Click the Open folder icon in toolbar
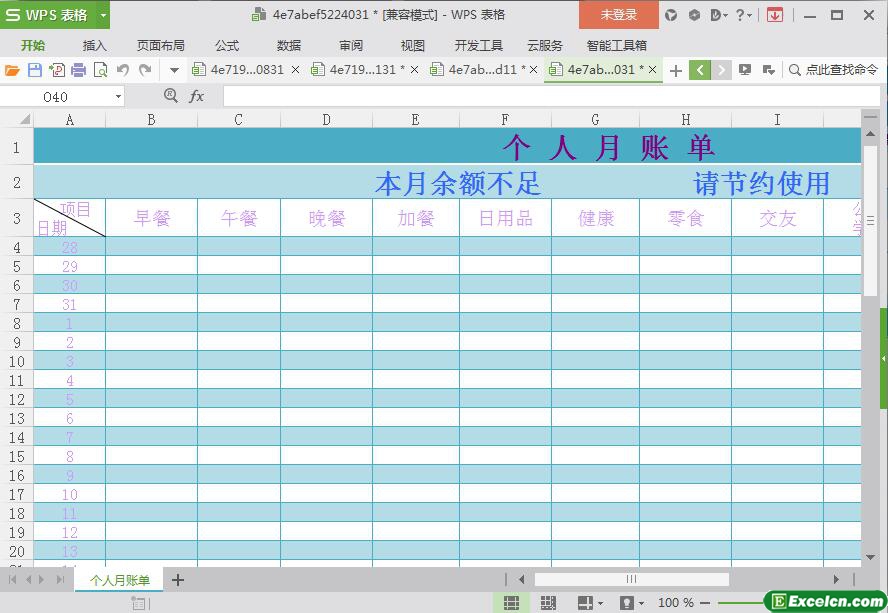 [x=12, y=70]
